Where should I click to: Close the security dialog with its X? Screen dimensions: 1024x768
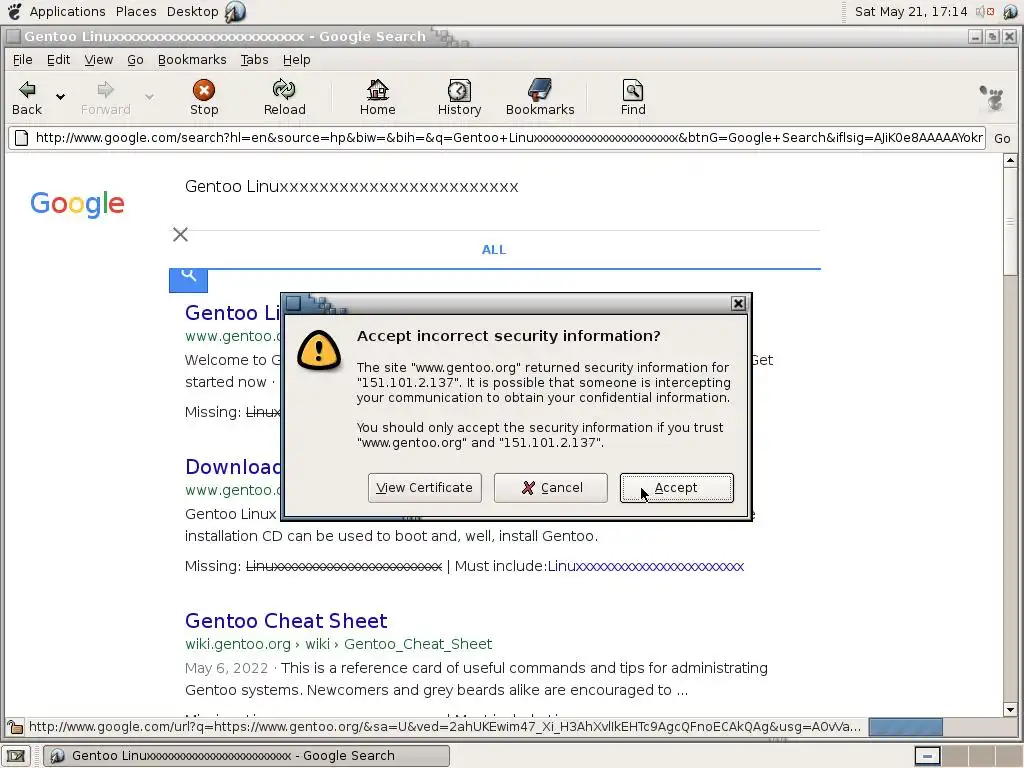(x=738, y=303)
